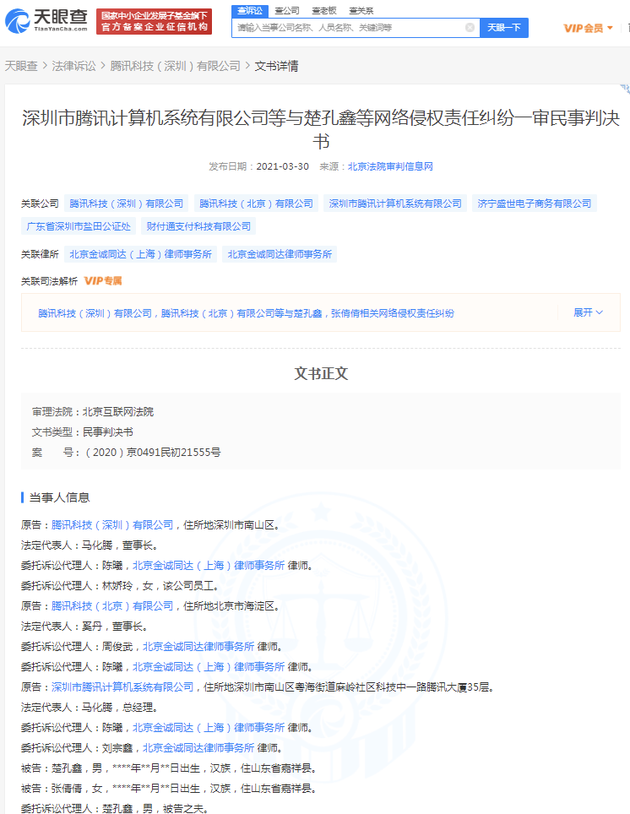630x814 pixels.
Task: Open 法律诉讼 breadcrumb link
Action: 74,66
